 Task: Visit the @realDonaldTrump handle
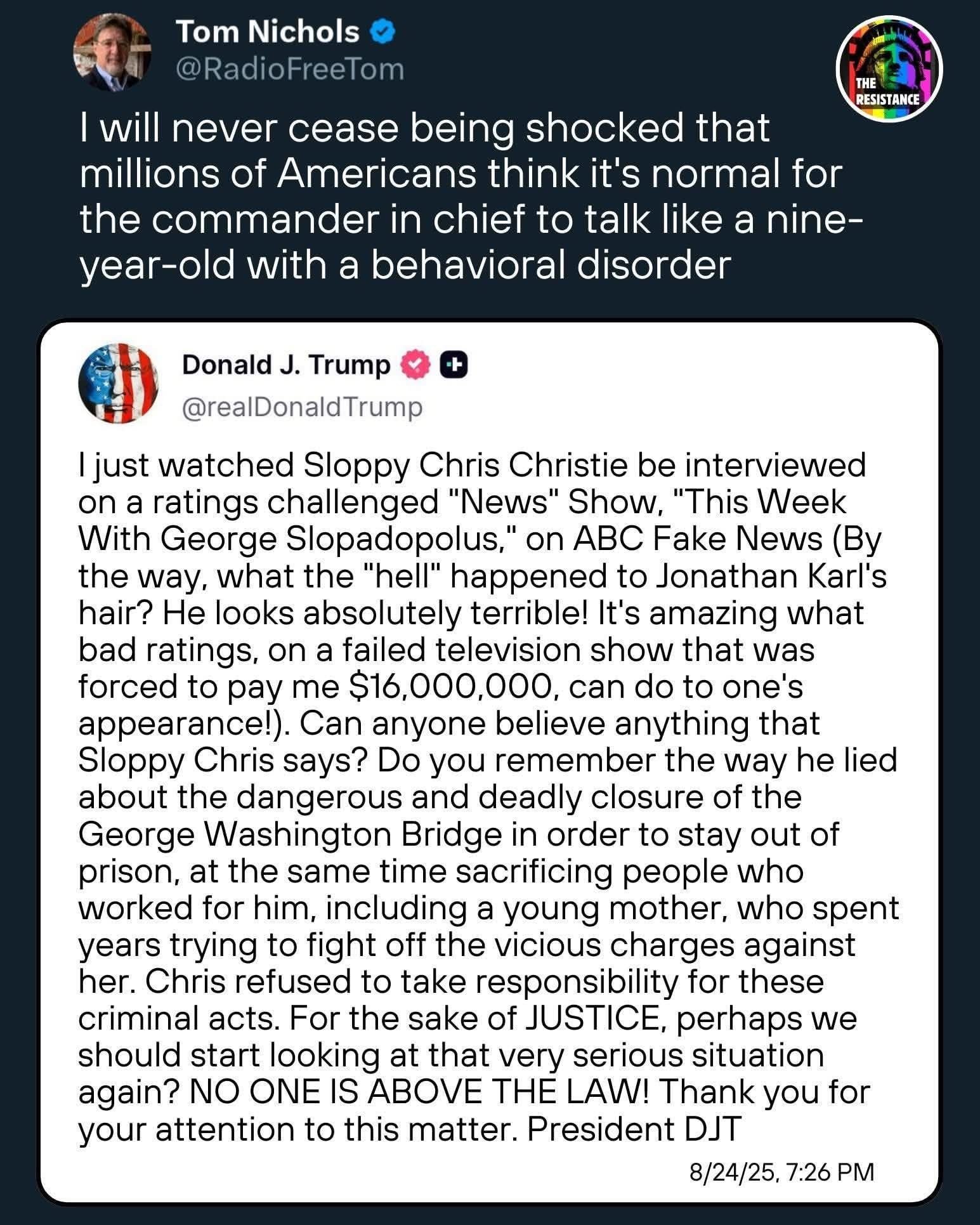click(x=302, y=407)
